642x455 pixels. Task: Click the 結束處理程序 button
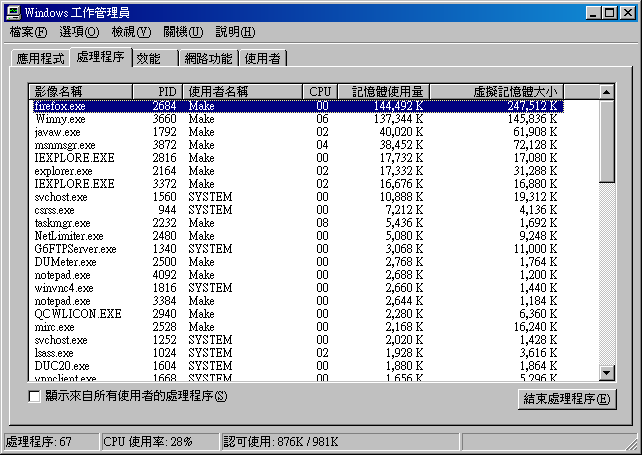[567, 400]
